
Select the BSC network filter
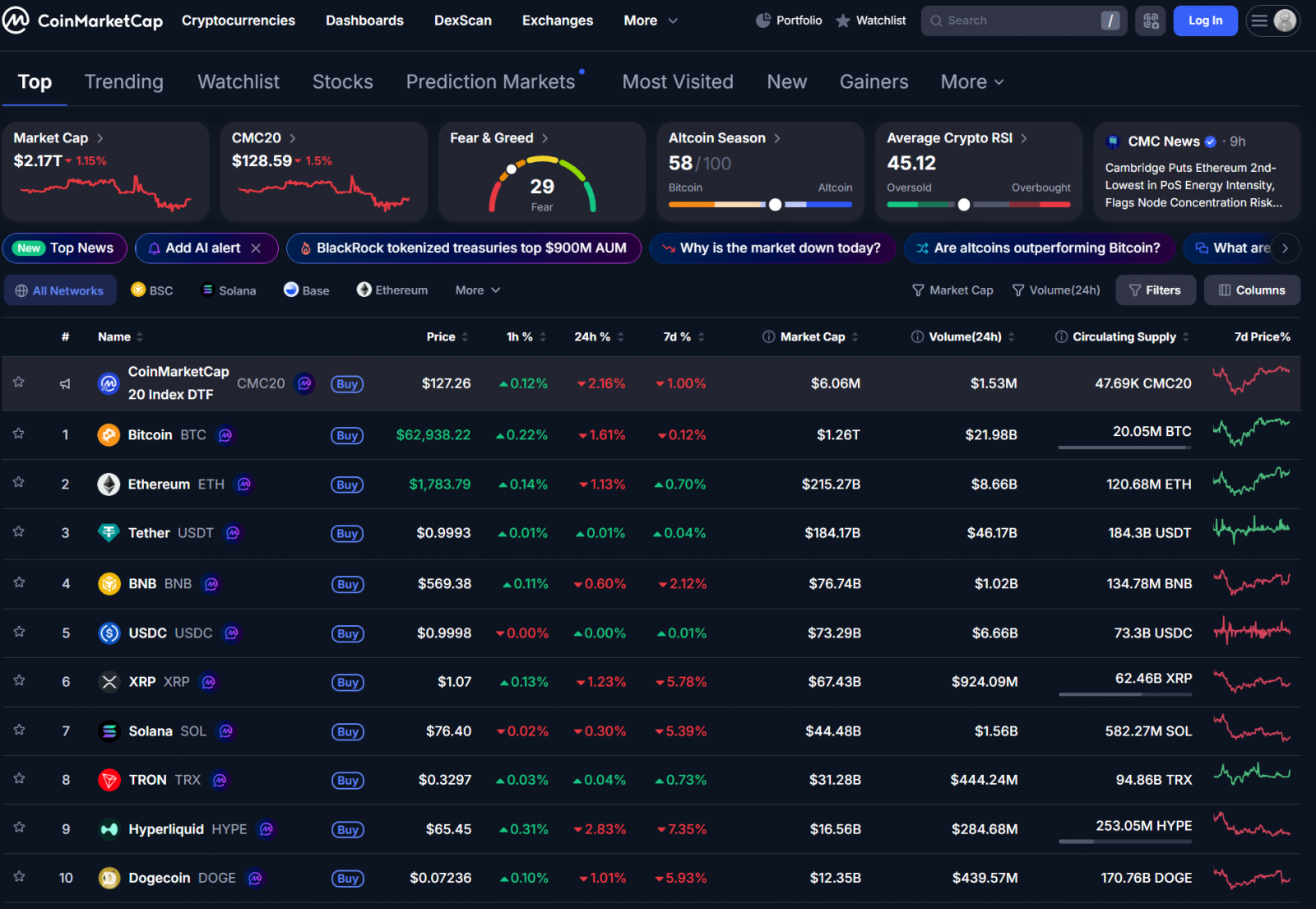tap(152, 290)
